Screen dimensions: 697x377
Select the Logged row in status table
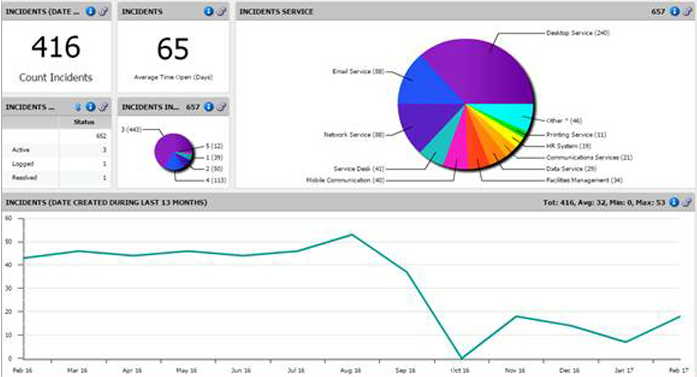pyautogui.click(x=56, y=164)
